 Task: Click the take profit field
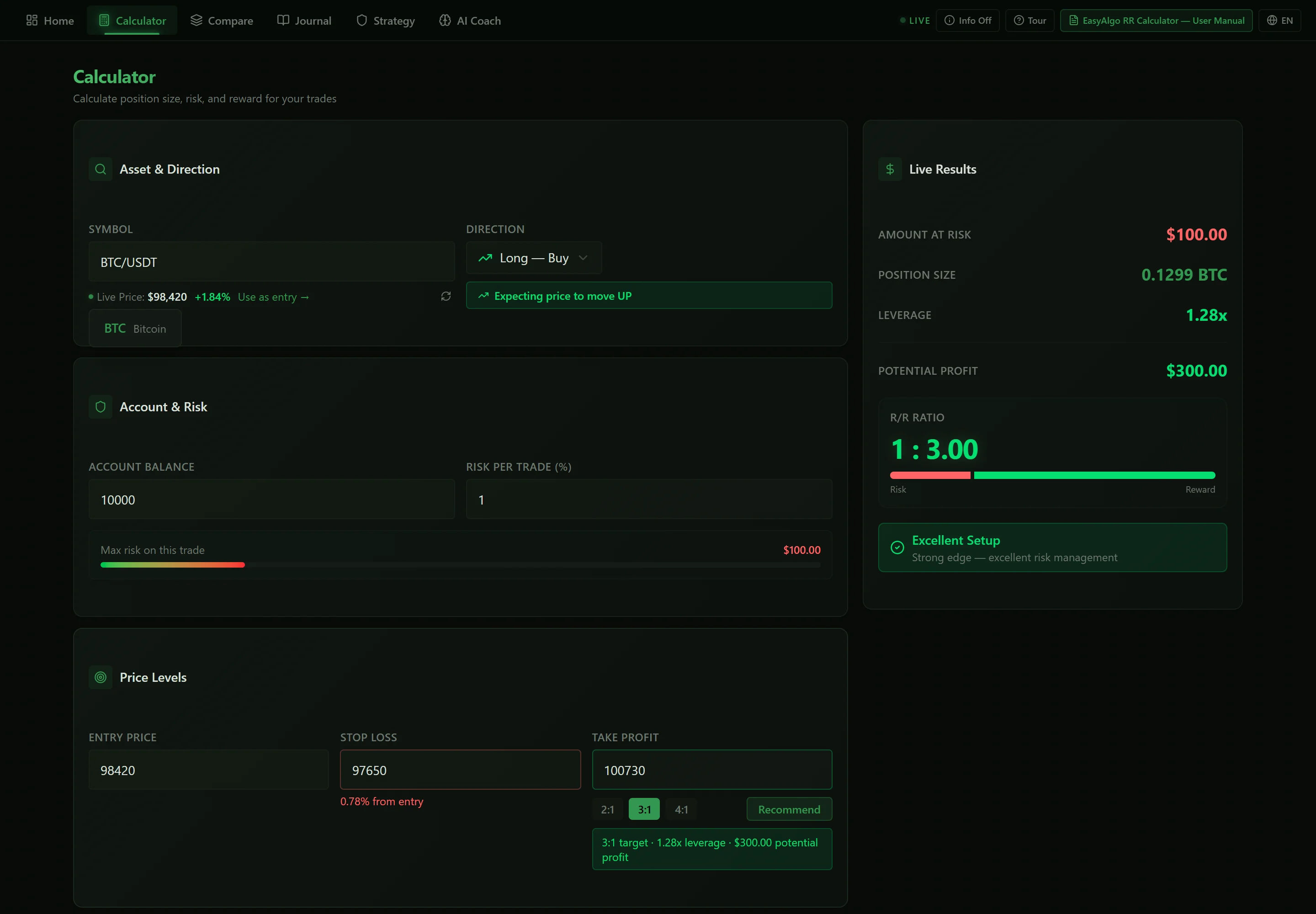click(712, 770)
